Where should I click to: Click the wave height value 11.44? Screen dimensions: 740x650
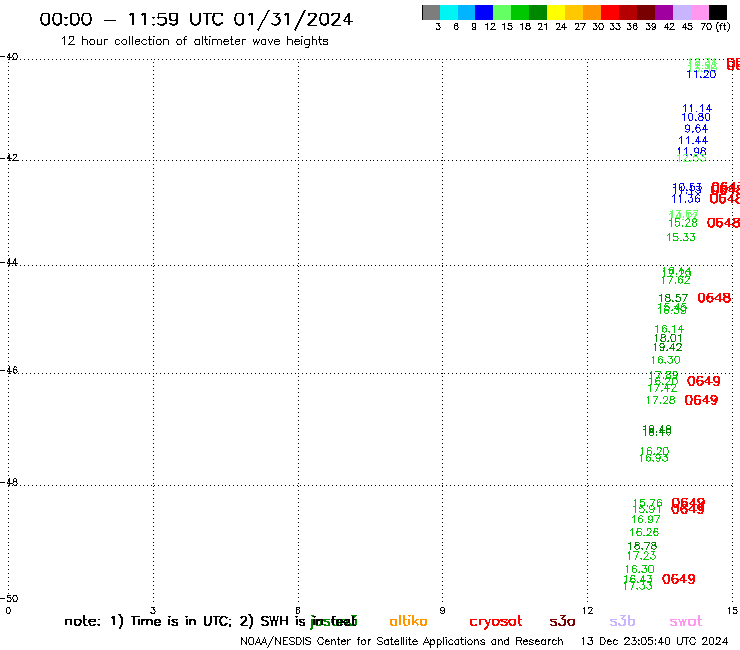(693, 141)
